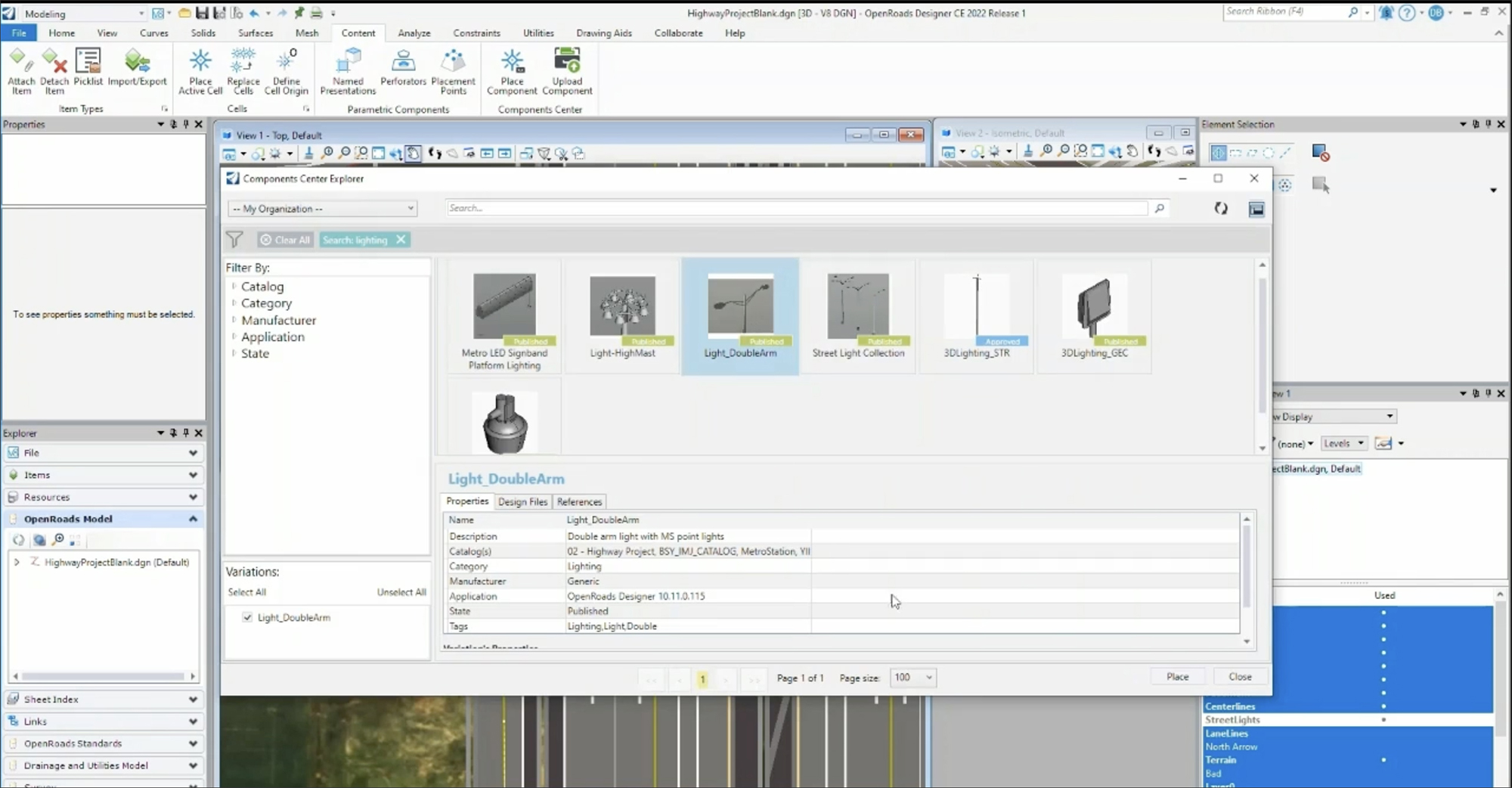Expand the Sheet Index section
1512x788 pixels.
193,700
